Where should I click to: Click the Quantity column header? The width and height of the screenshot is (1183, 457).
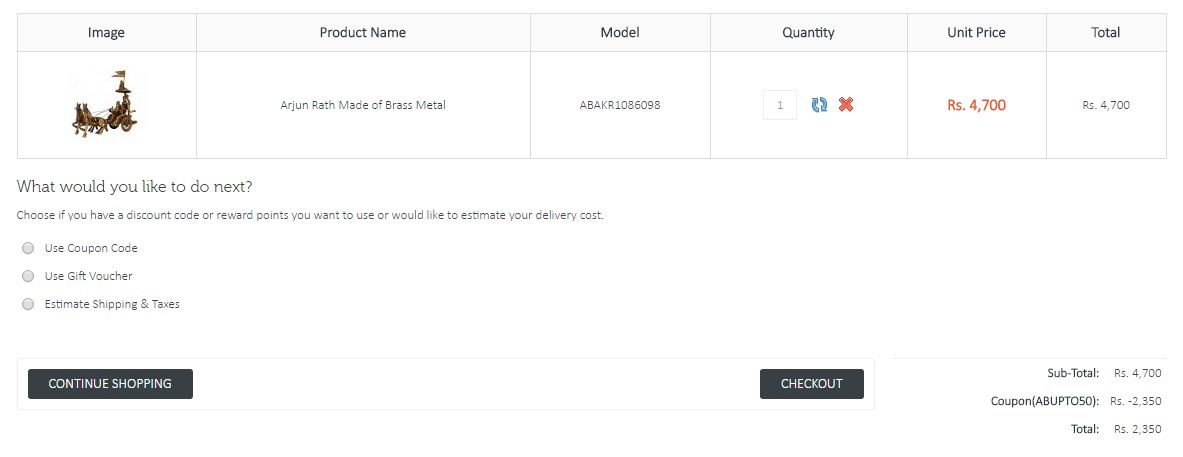(808, 33)
